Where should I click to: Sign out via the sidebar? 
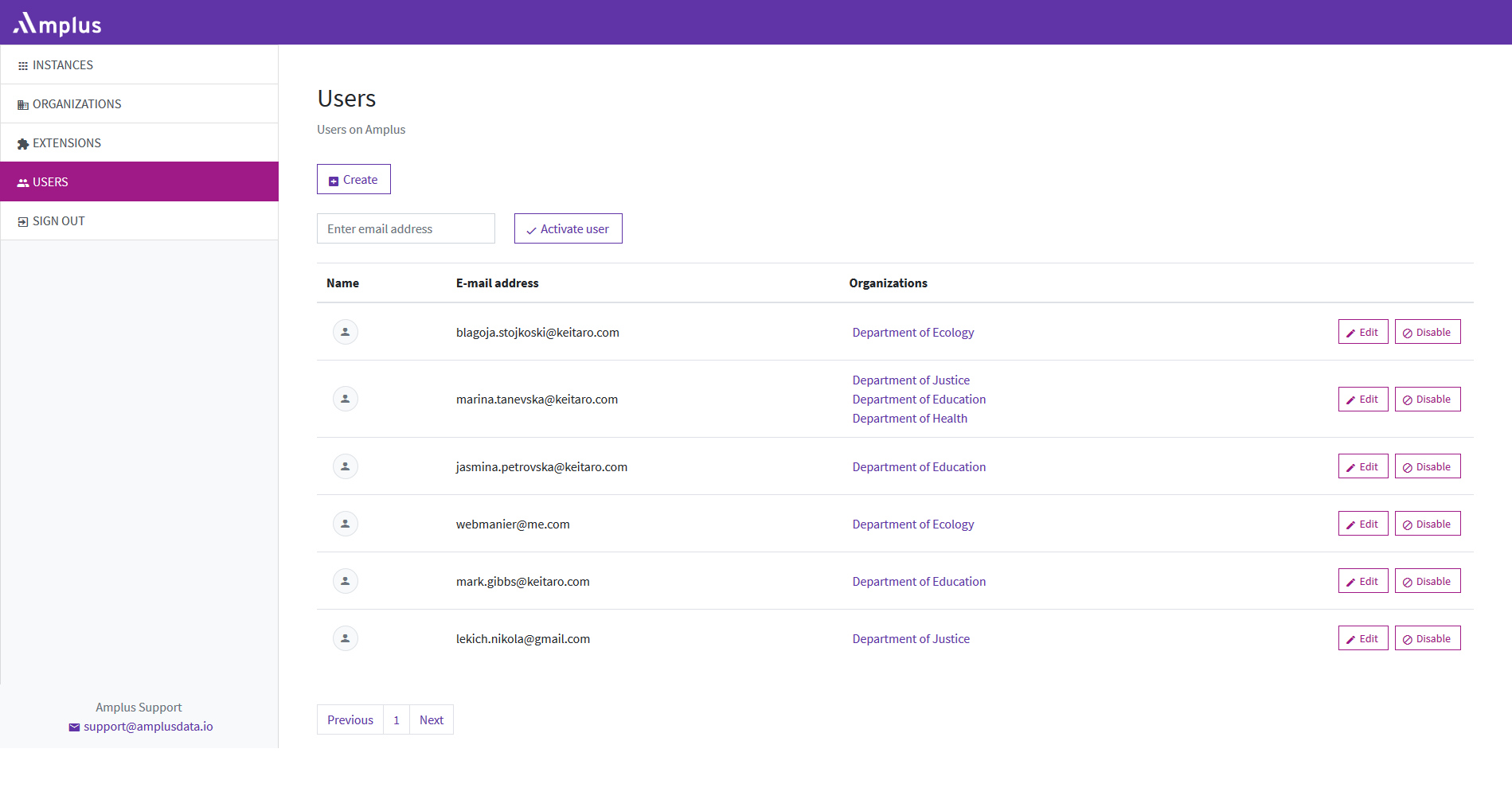(x=139, y=220)
